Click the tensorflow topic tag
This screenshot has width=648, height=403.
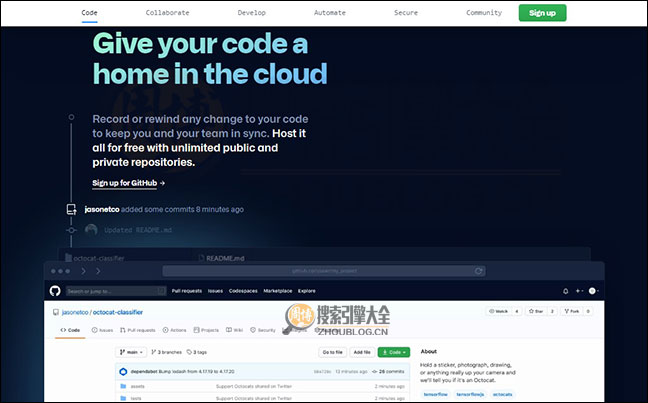click(x=436, y=394)
